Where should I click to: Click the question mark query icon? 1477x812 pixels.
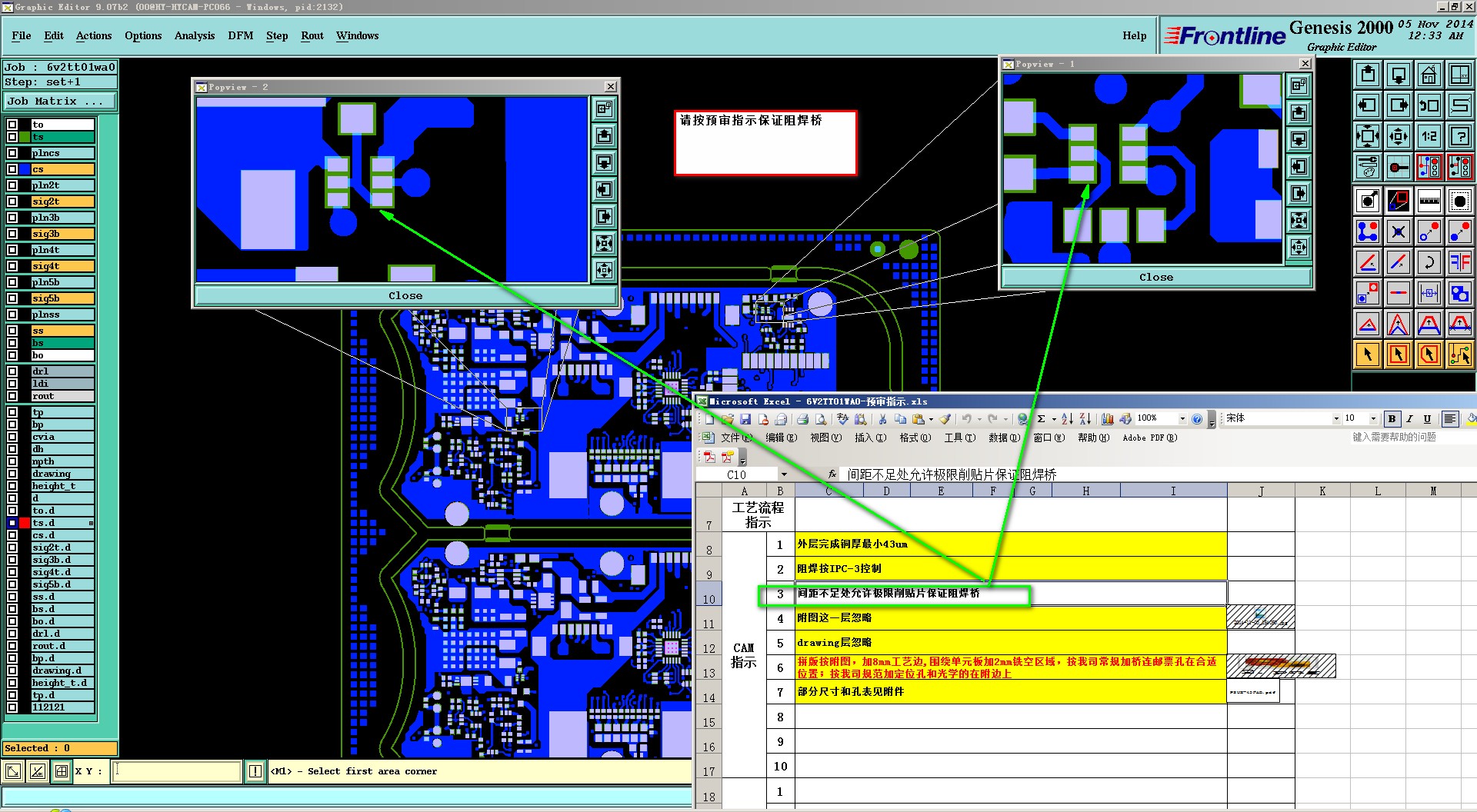tap(1460, 136)
